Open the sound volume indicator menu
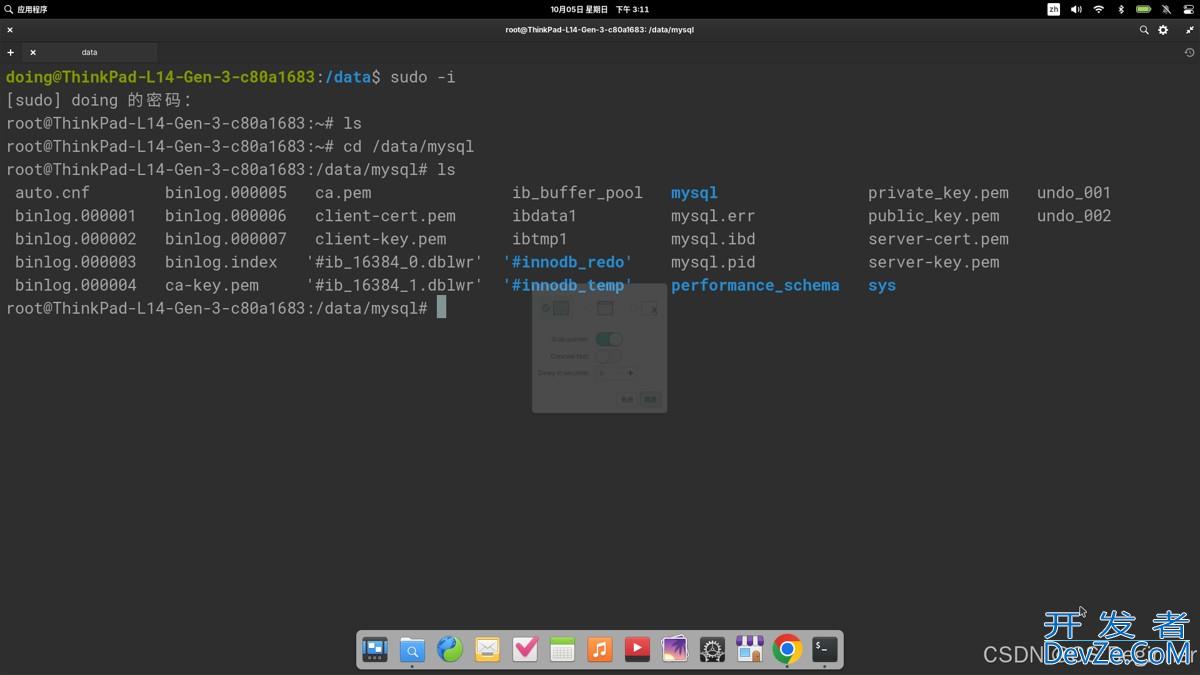Viewport: 1200px width, 675px height. (x=1076, y=9)
